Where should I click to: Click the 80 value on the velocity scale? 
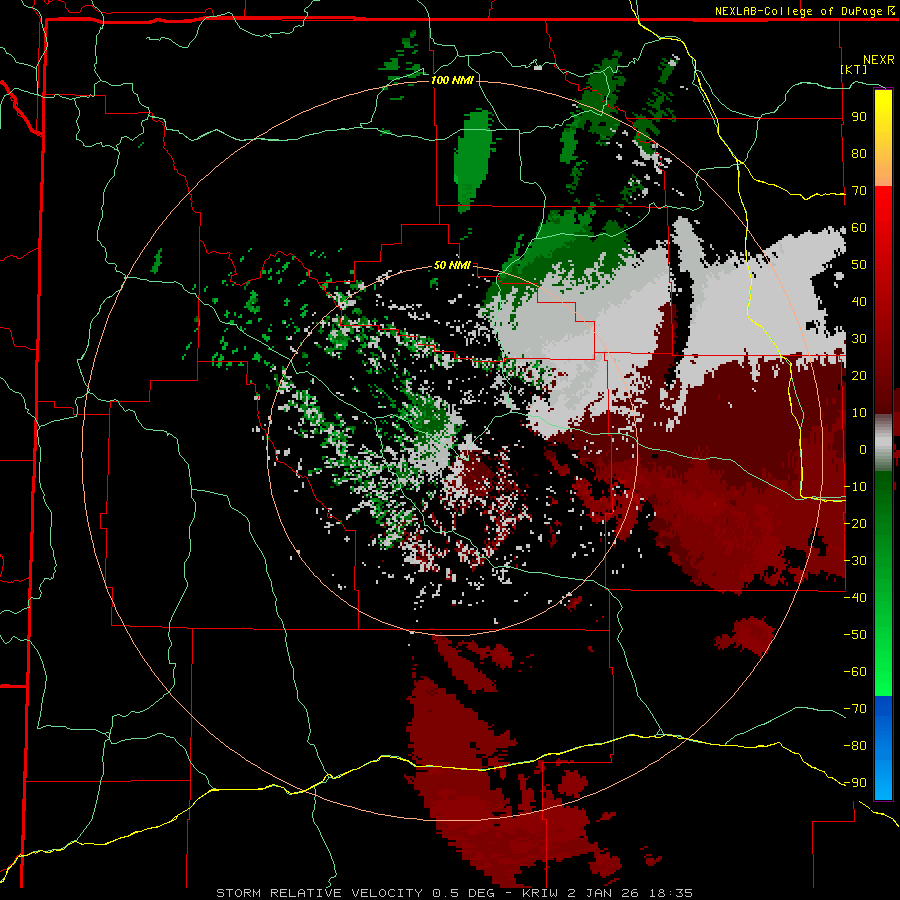(x=859, y=154)
